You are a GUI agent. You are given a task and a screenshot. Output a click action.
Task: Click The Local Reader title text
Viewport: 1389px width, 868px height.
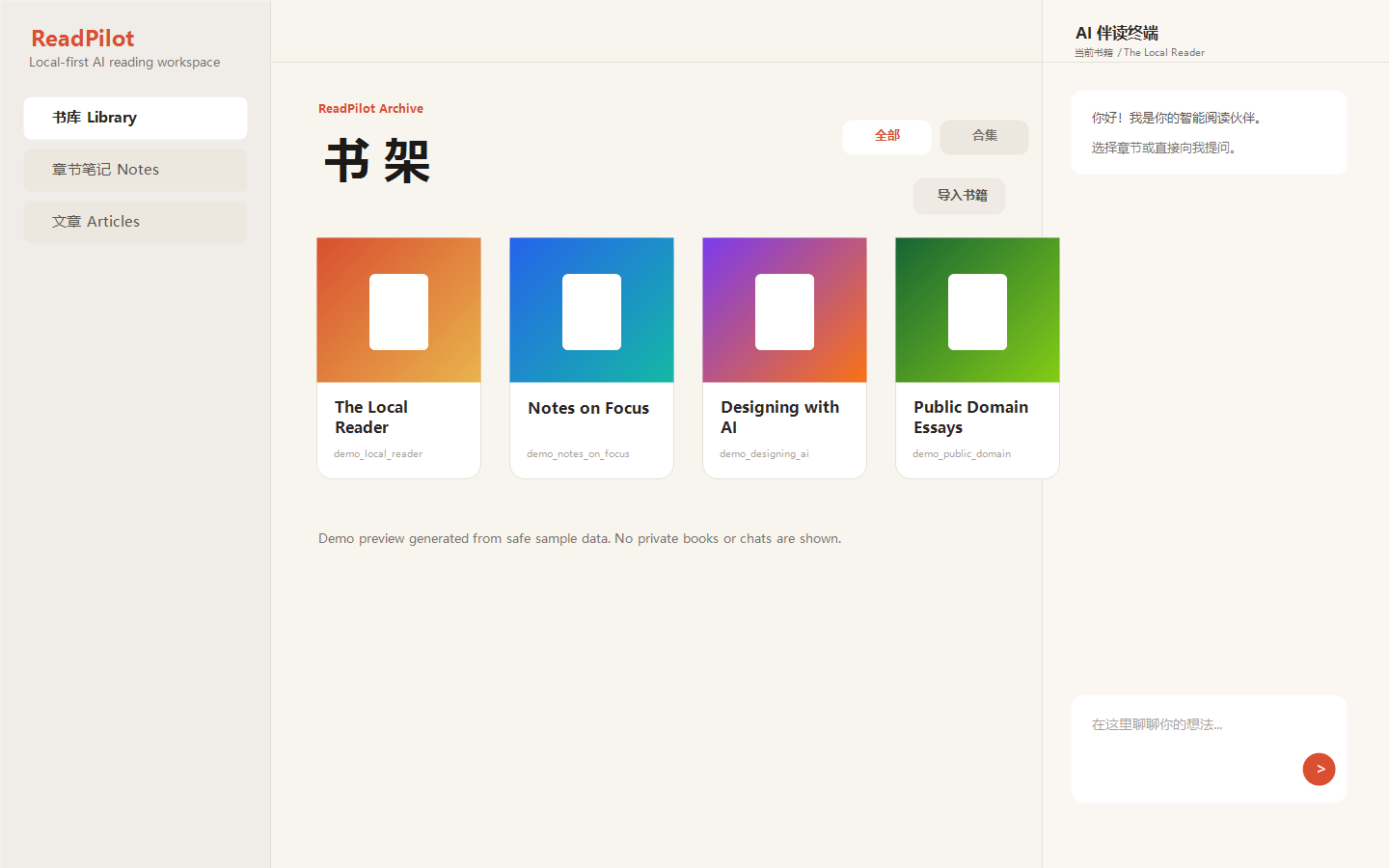[x=371, y=418]
